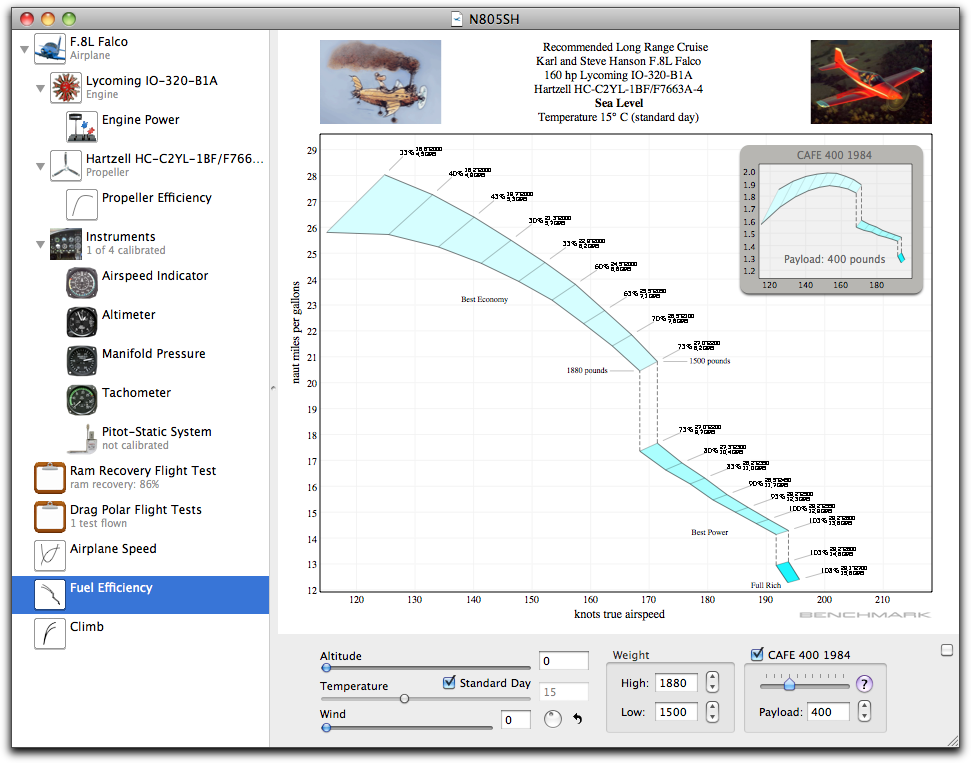Click the wind direction dial icon
971x763 pixels.
[552, 719]
